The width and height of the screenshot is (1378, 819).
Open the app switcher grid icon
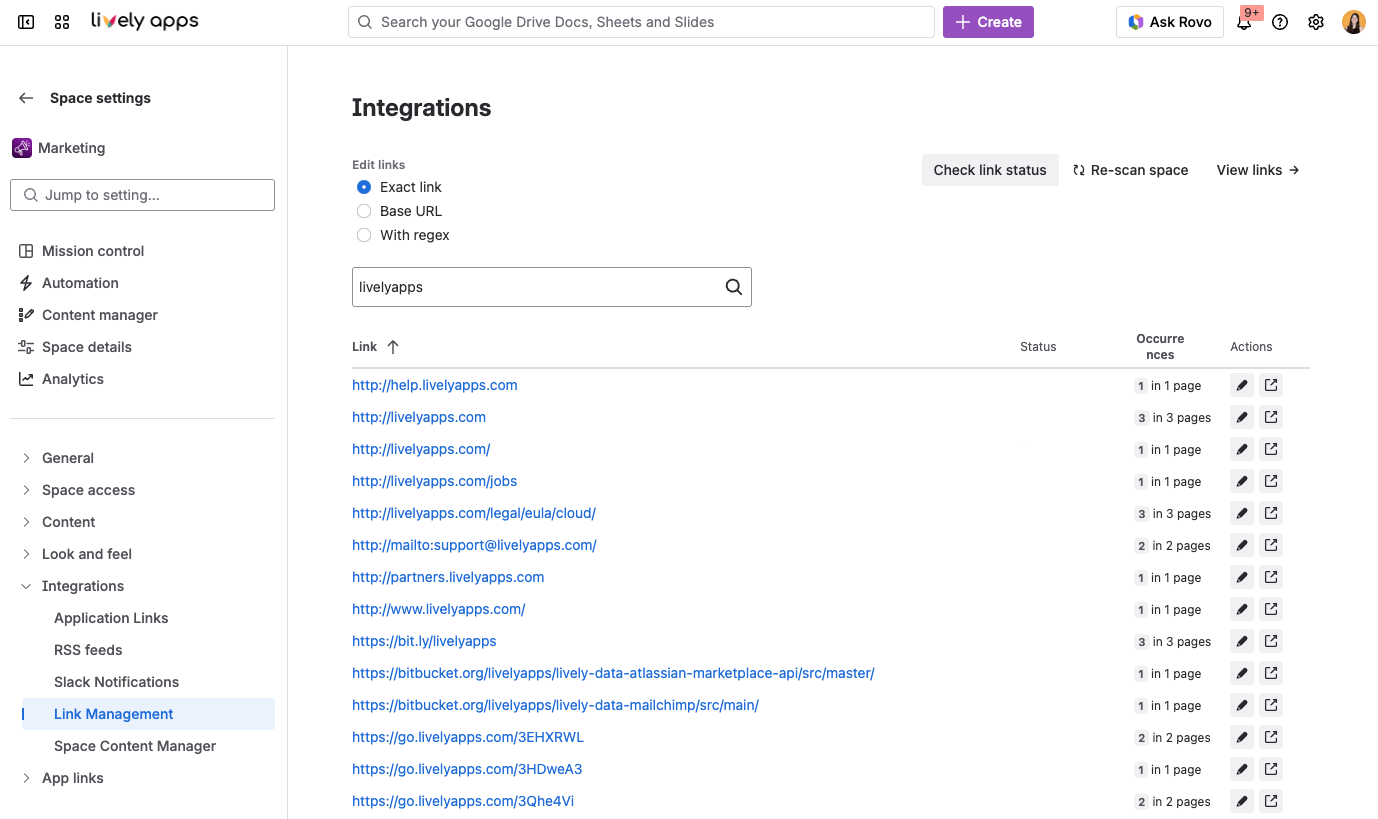pos(62,21)
